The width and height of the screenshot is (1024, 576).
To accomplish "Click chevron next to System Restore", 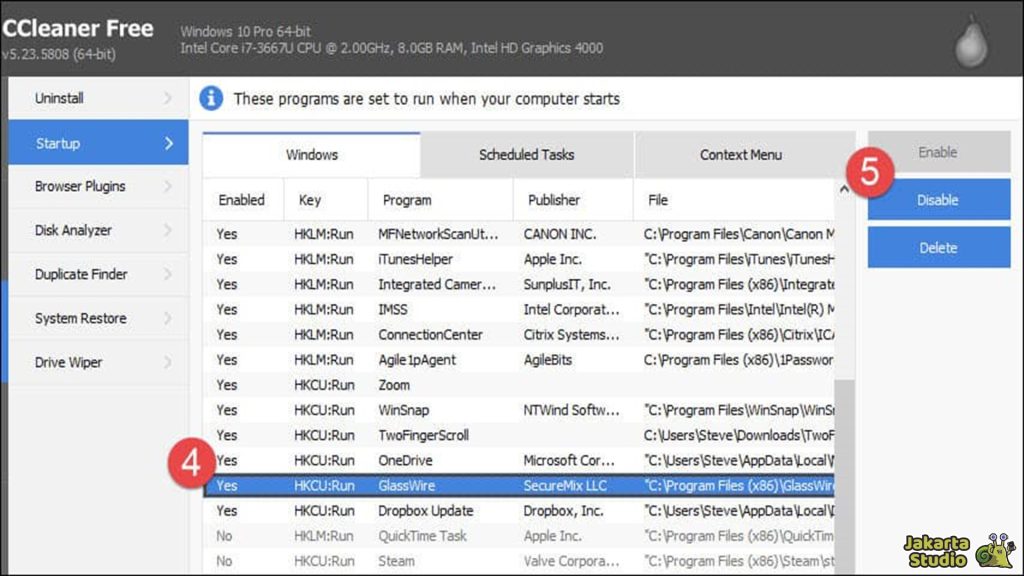I will (x=168, y=318).
